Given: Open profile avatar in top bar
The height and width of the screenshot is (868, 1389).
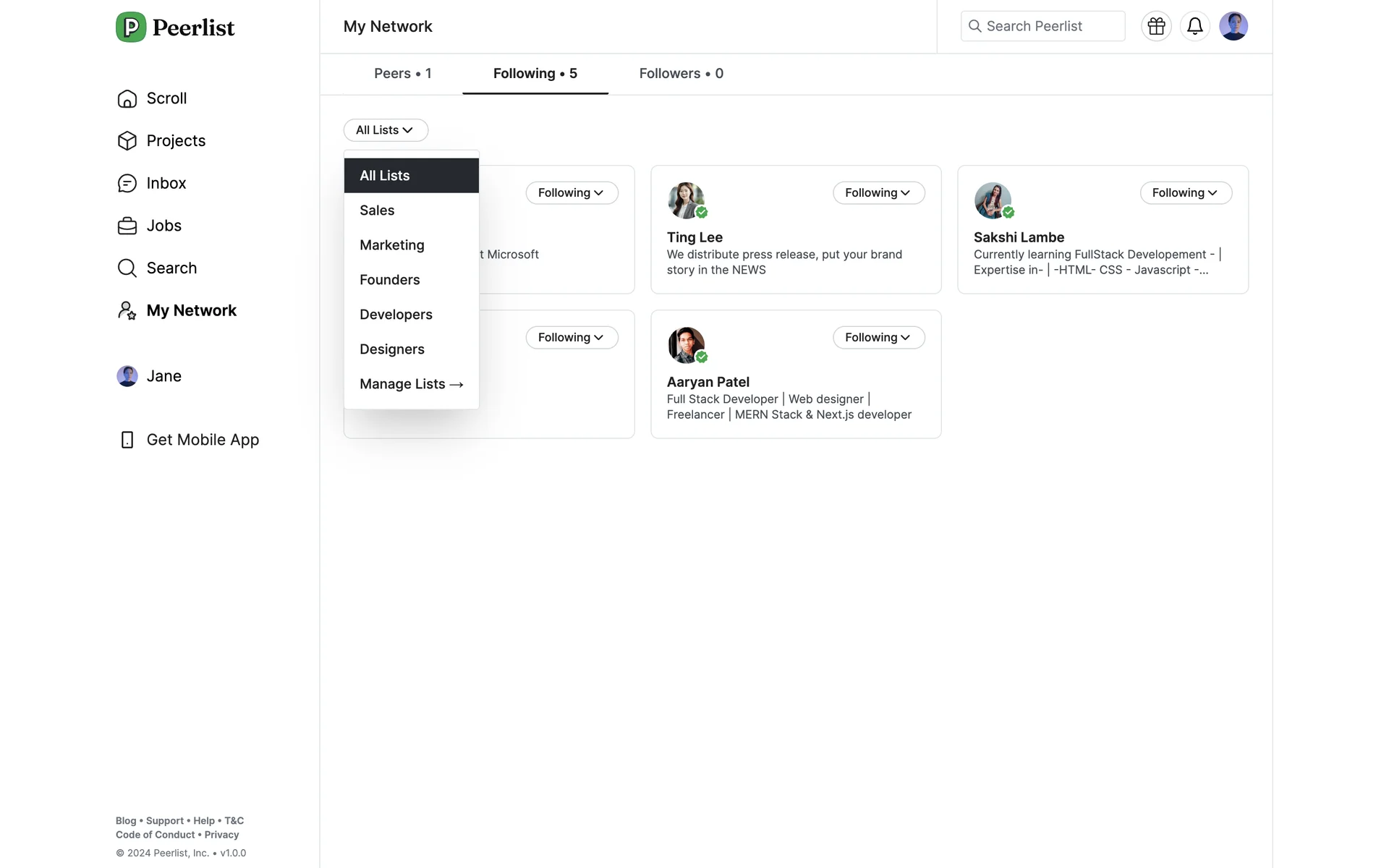Looking at the screenshot, I should click(x=1233, y=26).
